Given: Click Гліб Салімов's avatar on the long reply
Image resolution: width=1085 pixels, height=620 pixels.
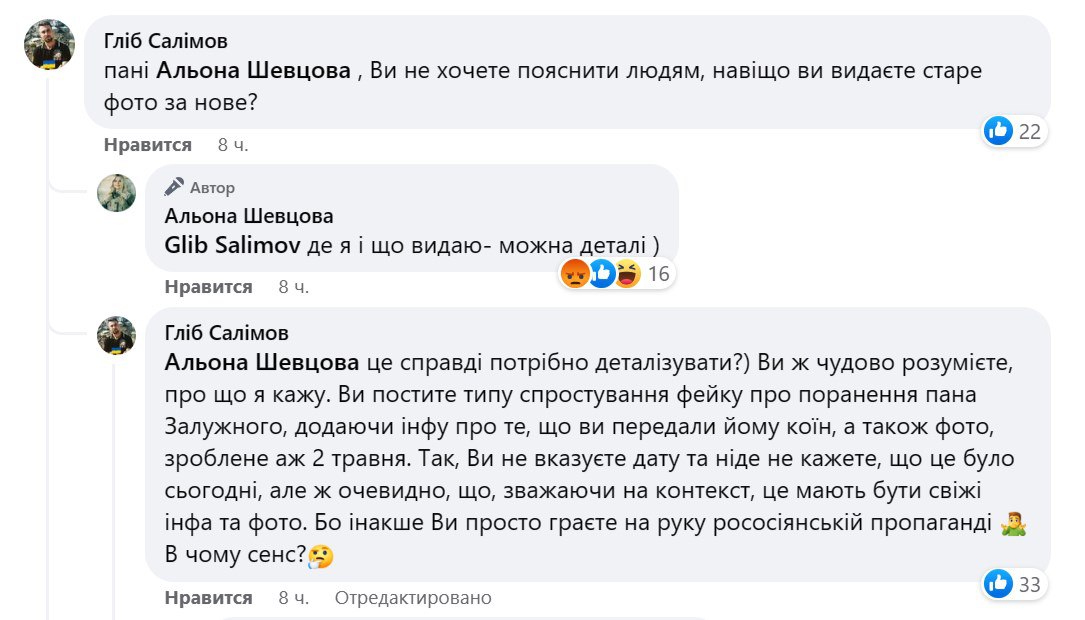Looking at the screenshot, I should point(116,336).
